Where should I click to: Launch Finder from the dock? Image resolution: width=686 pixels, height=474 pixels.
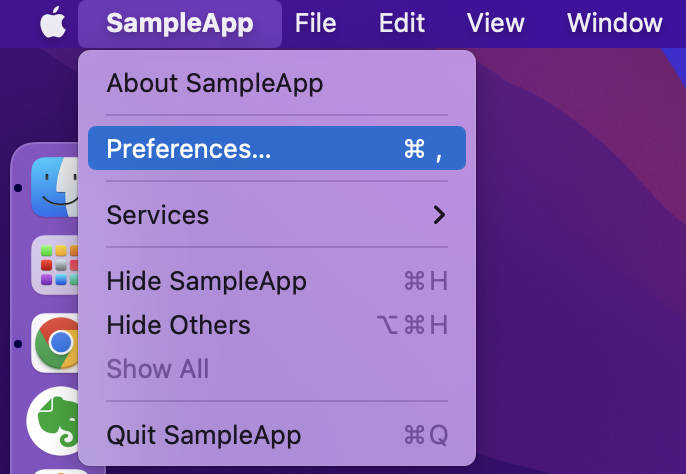point(55,187)
